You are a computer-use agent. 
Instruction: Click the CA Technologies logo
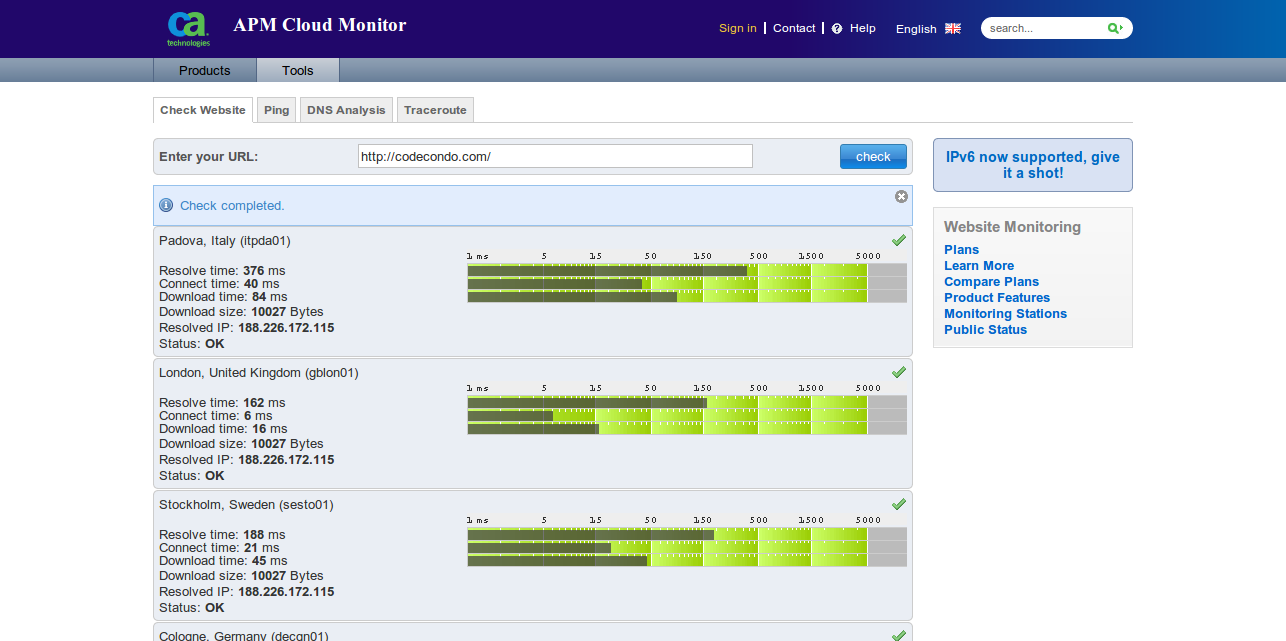pyautogui.click(x=188, y=29)
